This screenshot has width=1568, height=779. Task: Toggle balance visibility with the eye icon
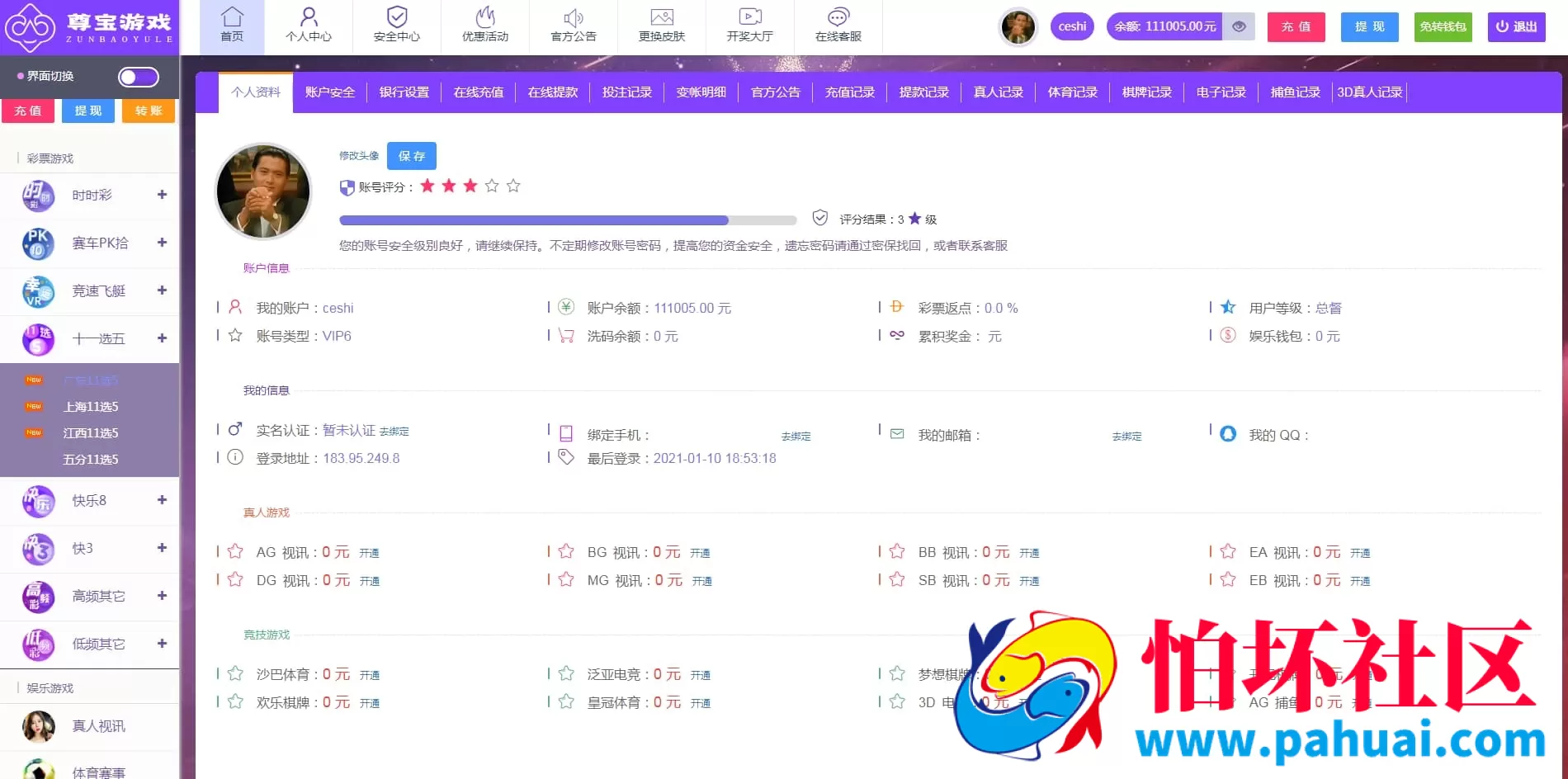(1238, 26)
